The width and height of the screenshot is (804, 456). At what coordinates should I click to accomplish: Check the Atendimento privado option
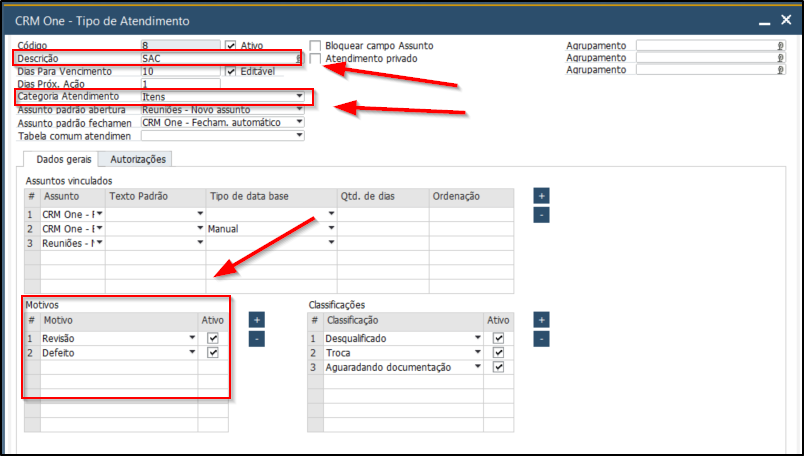click(x=316, y=59)
